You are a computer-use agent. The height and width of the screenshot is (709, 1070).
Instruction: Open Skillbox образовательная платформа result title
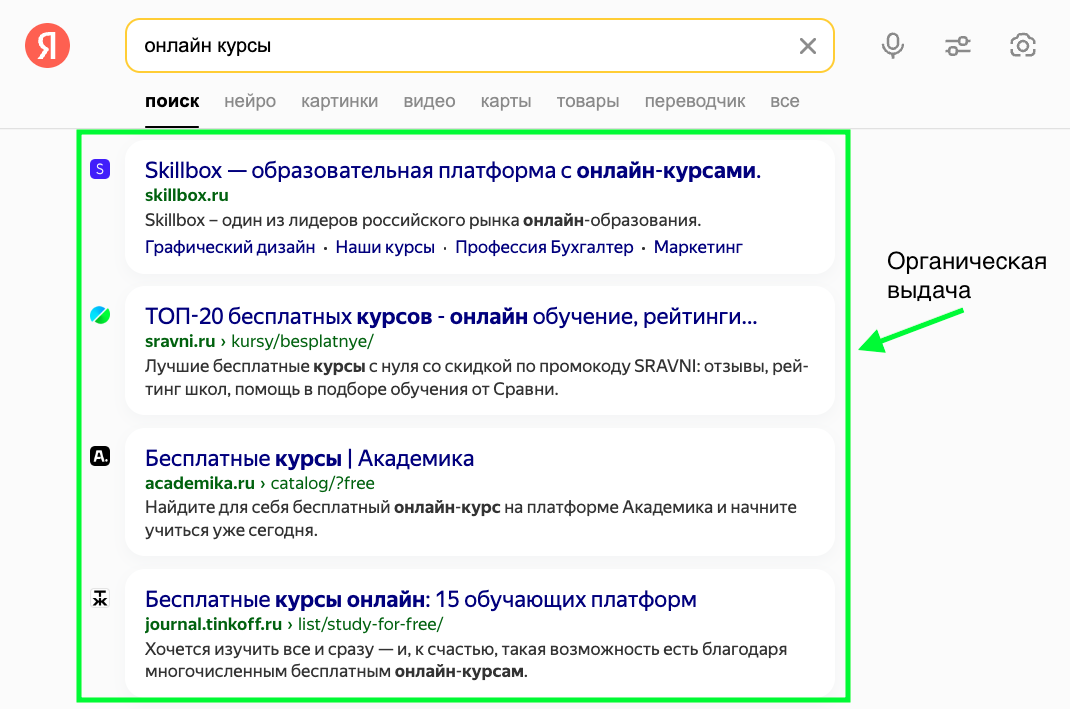click(x=452, y=170)
